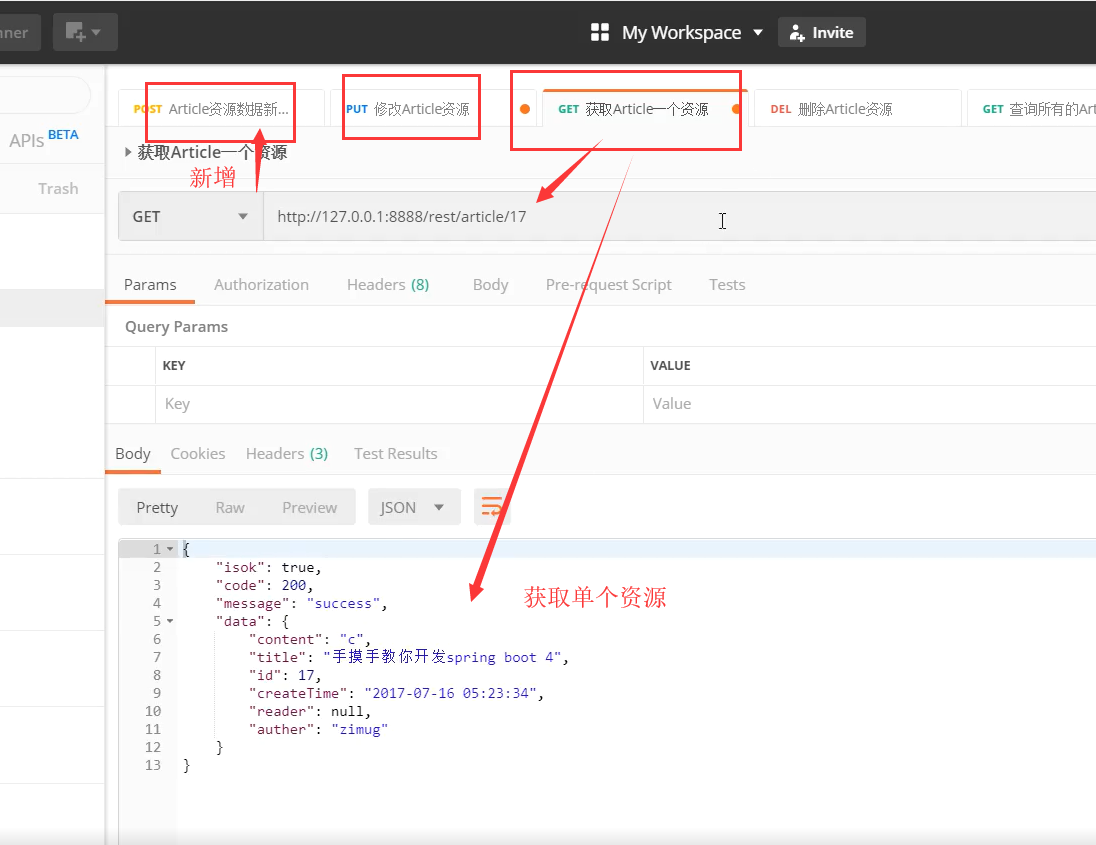Click the VALUE column header
The width and height of the screenshot is (1096, 845).
[x=670, y=366]
